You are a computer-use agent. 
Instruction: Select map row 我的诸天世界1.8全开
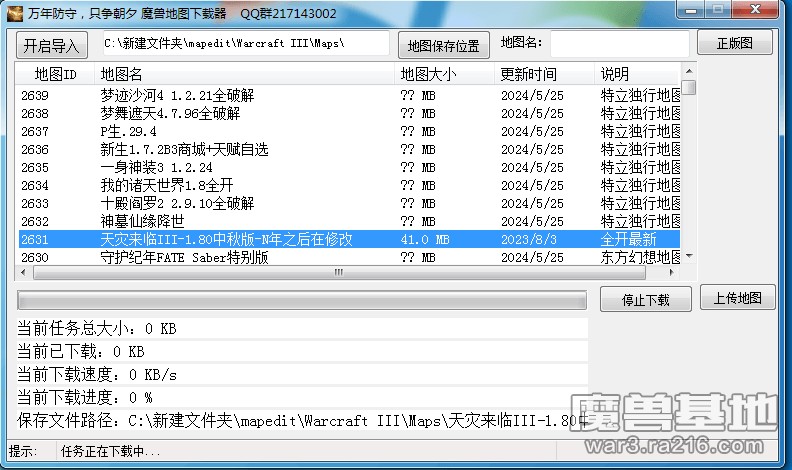point(349,186)
